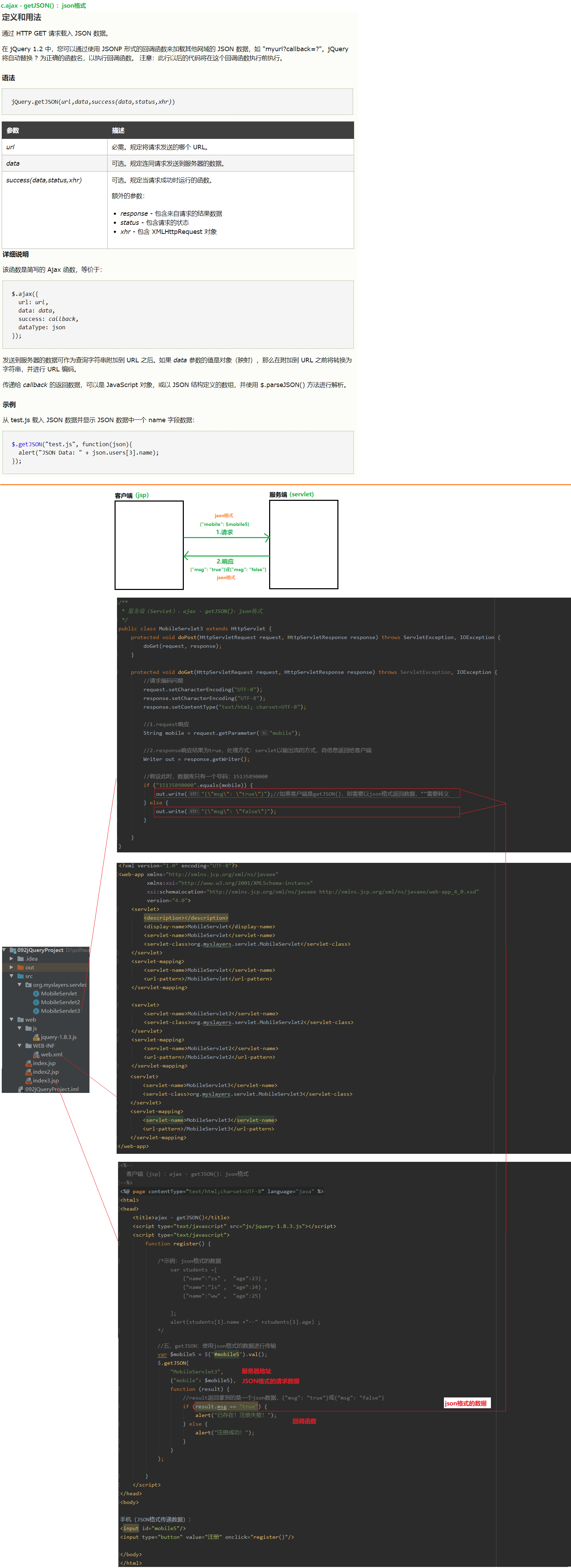Screen dimensions: 571x1568
Task: Click the jQuery.getJSON syntax code block
Action: click(177, 102)
